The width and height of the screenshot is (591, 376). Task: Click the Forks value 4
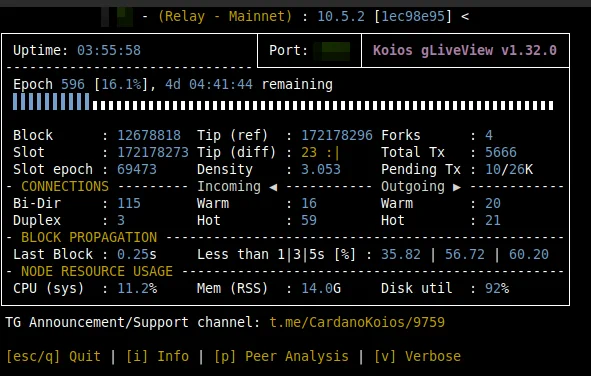click(489, 135)
